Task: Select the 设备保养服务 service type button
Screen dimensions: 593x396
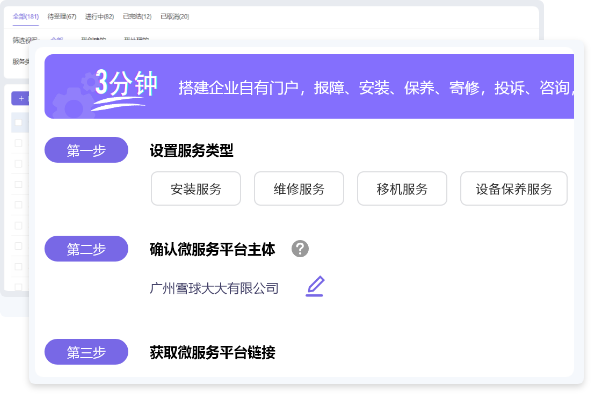Action: coord(514,189)
